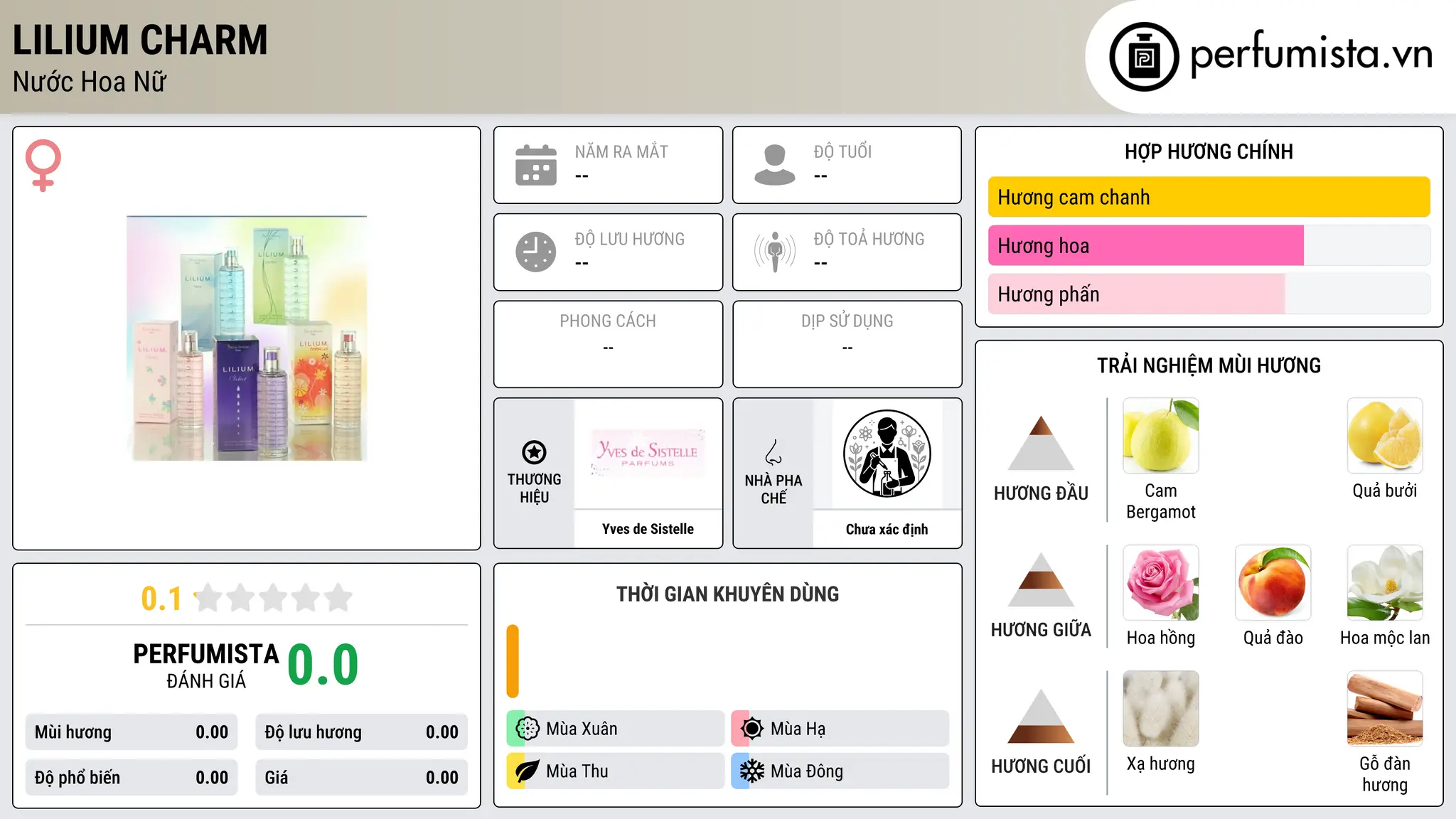Image resolution: width=1456 pixels, height=819 pixels.
Task: Click the orange recommended-time bar
Action: 513,661
